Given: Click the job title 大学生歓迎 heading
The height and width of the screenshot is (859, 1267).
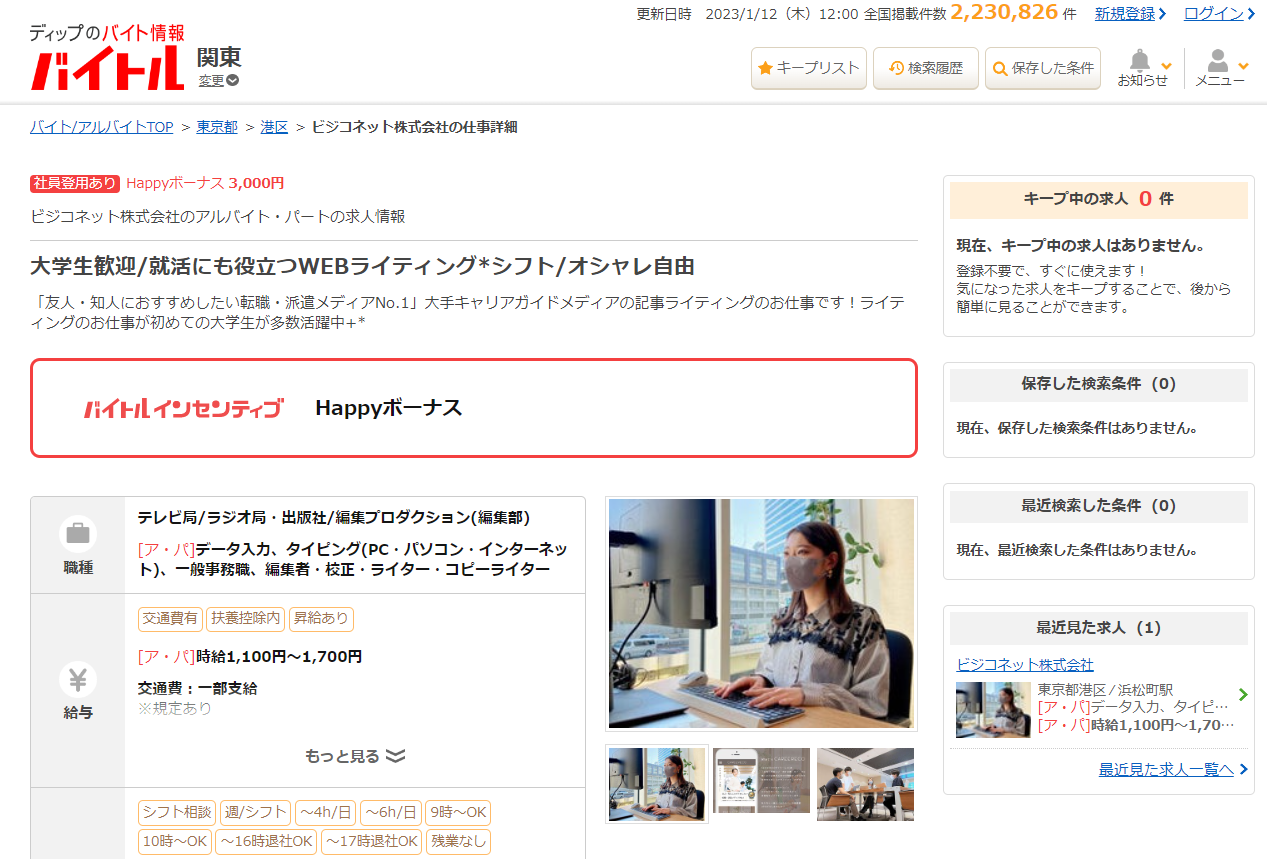Looking at the screenshot, I should point(362,266).
